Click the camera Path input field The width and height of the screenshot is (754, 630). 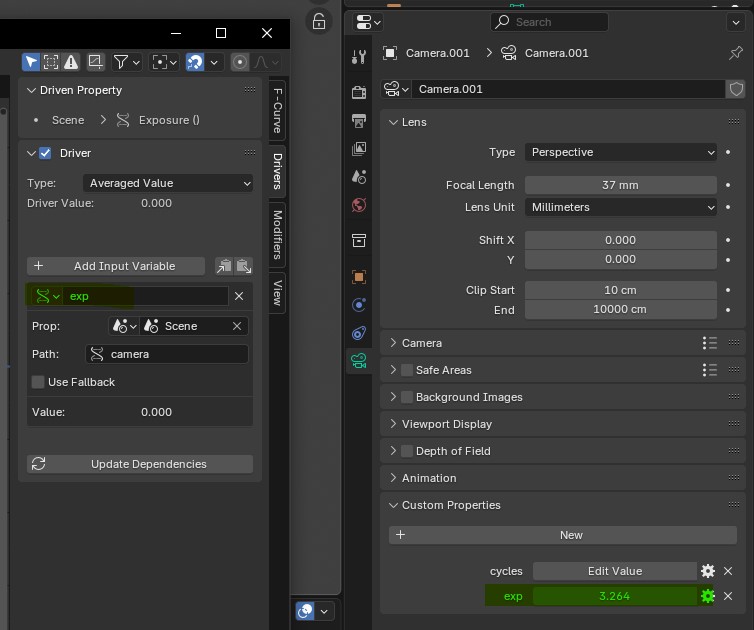[167, 354]
